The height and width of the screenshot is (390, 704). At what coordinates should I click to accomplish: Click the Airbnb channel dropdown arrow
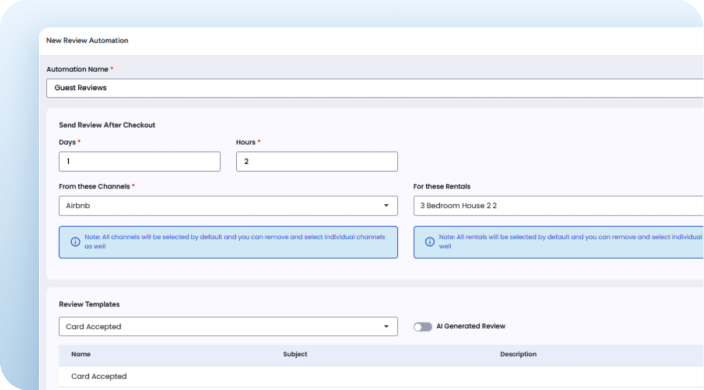386,206
